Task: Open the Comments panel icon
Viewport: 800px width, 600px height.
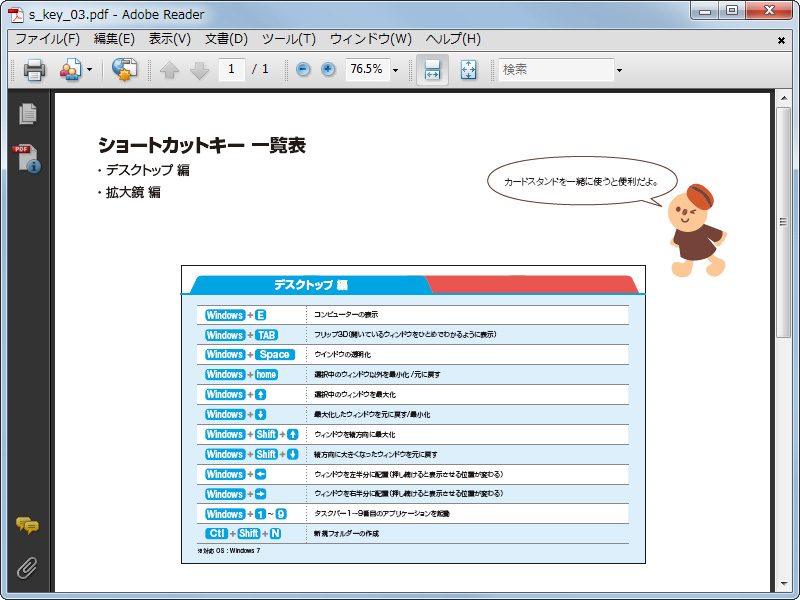Action: coord(27,525)
